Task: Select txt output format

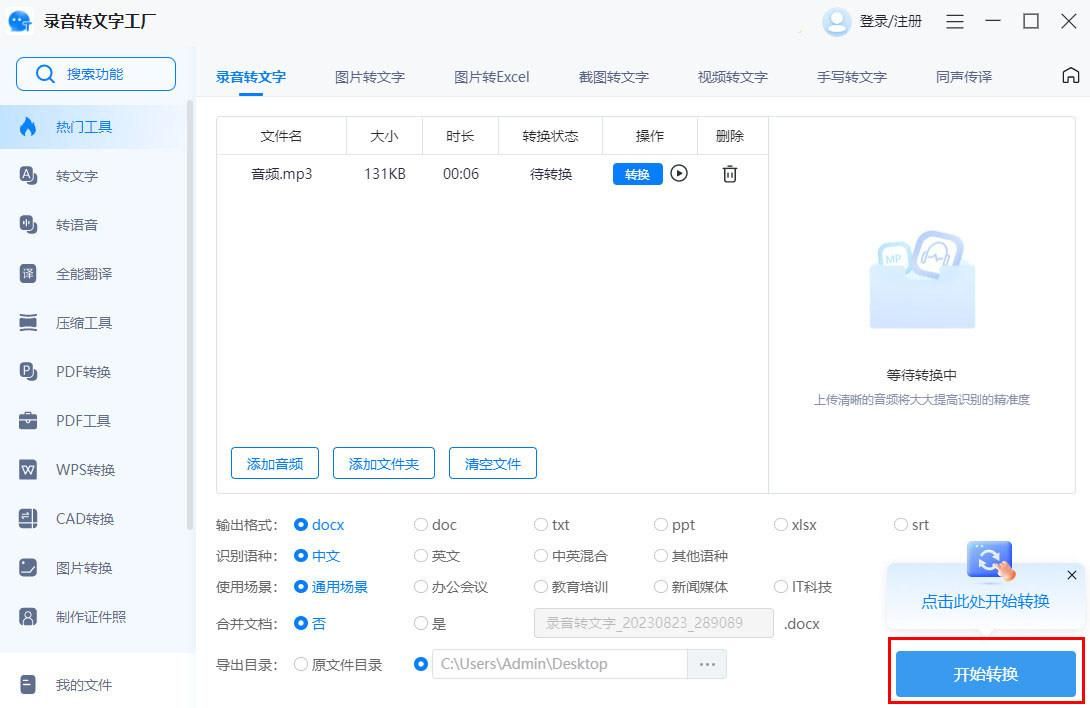Action: 540,524
